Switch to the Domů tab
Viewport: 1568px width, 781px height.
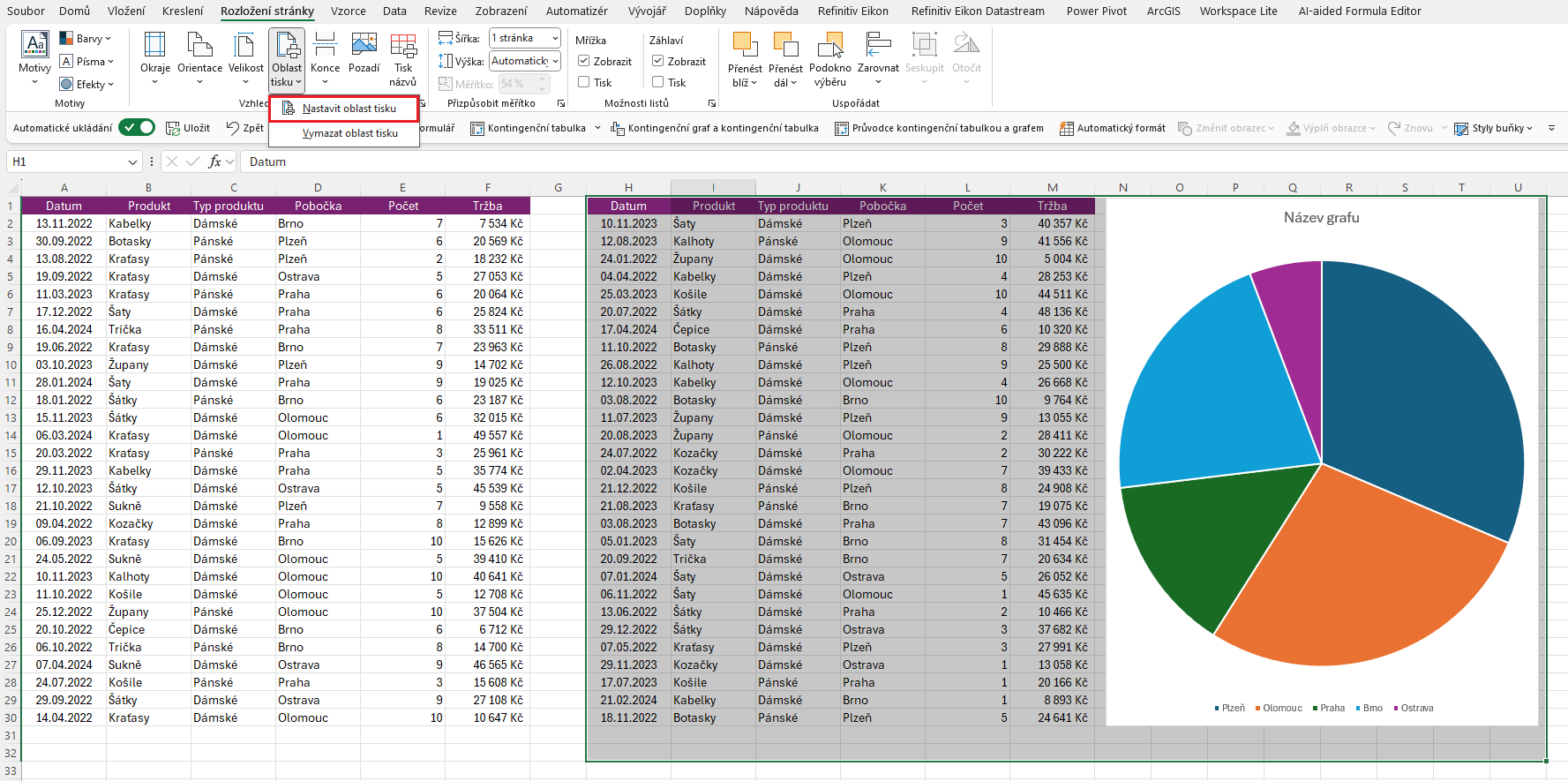(75, 11)
